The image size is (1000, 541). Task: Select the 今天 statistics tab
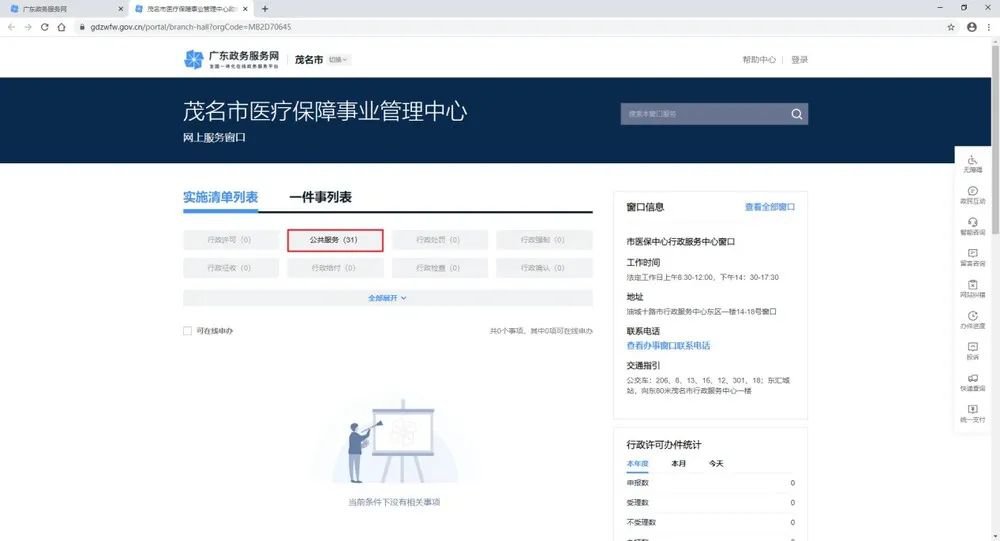point(716,464)
